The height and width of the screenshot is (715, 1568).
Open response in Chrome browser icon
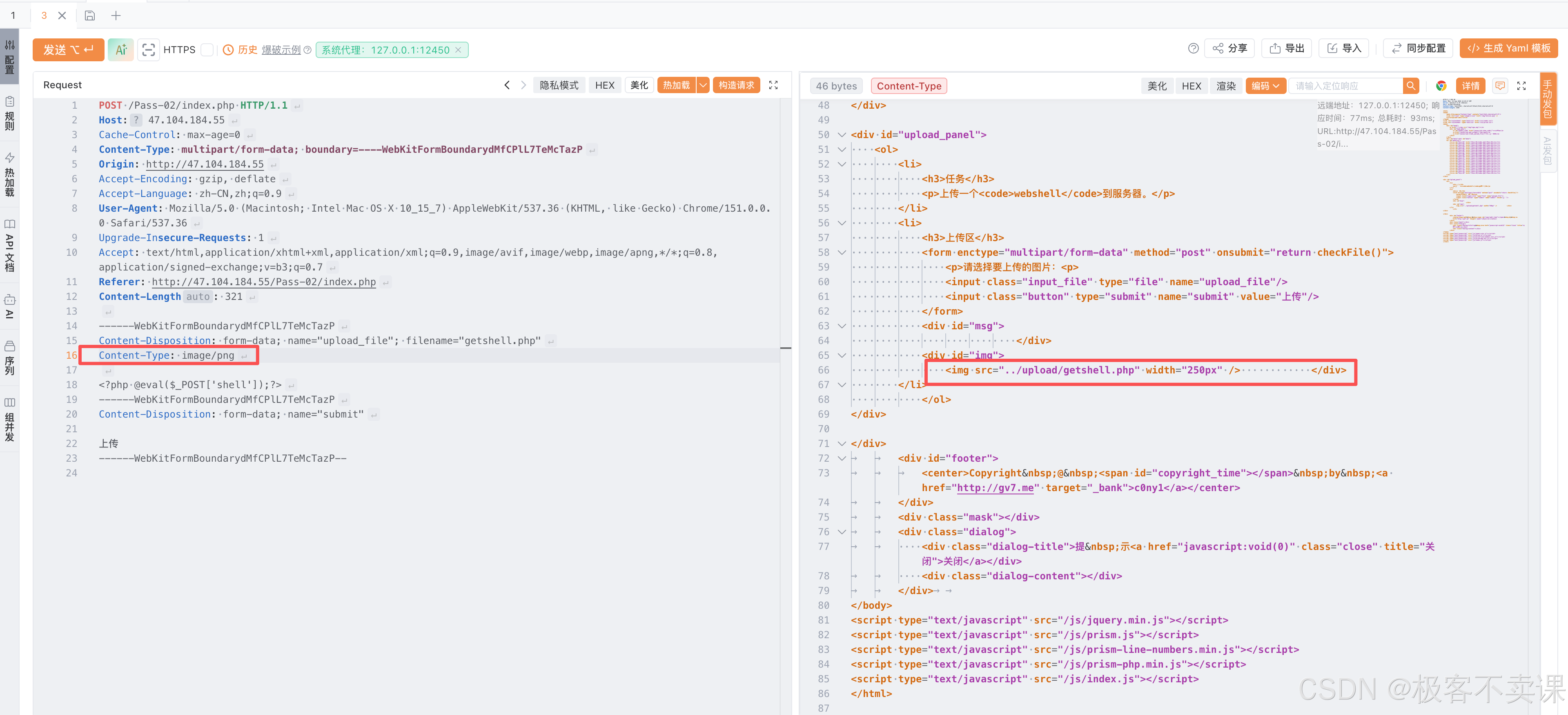(1441, 86)
